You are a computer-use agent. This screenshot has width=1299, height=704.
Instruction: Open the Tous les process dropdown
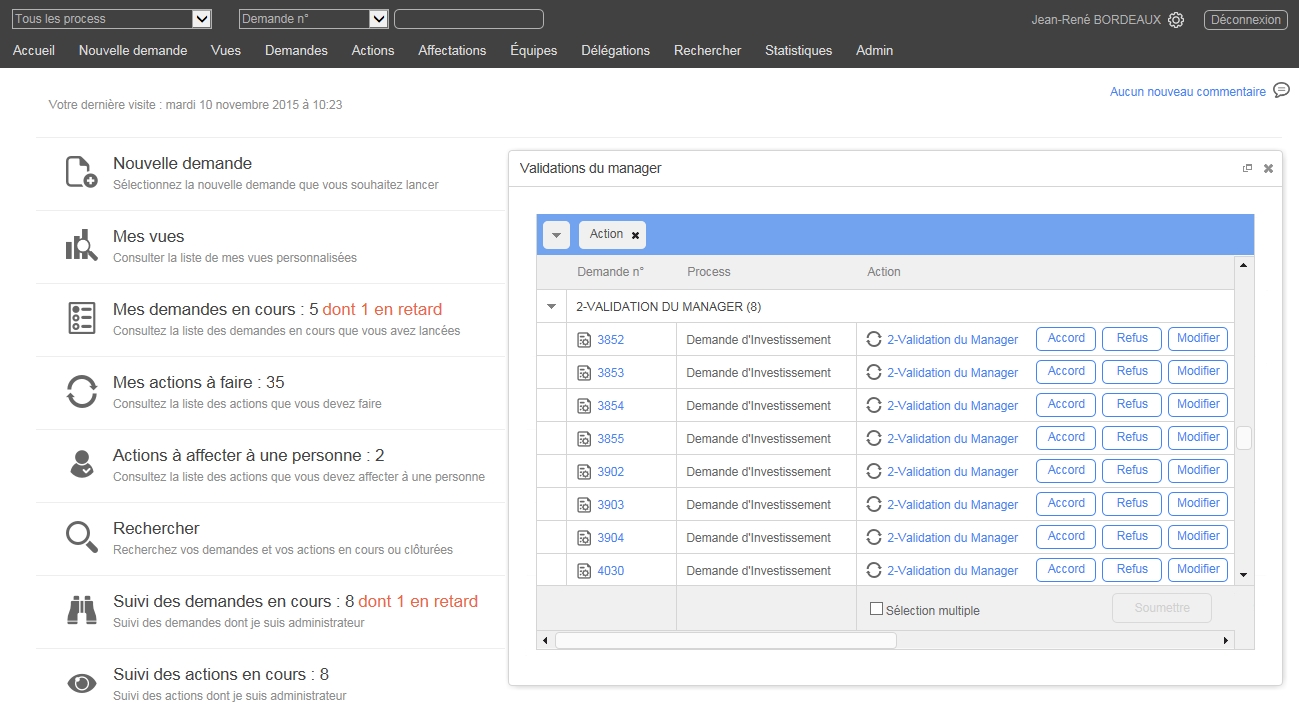click(201, 19)
